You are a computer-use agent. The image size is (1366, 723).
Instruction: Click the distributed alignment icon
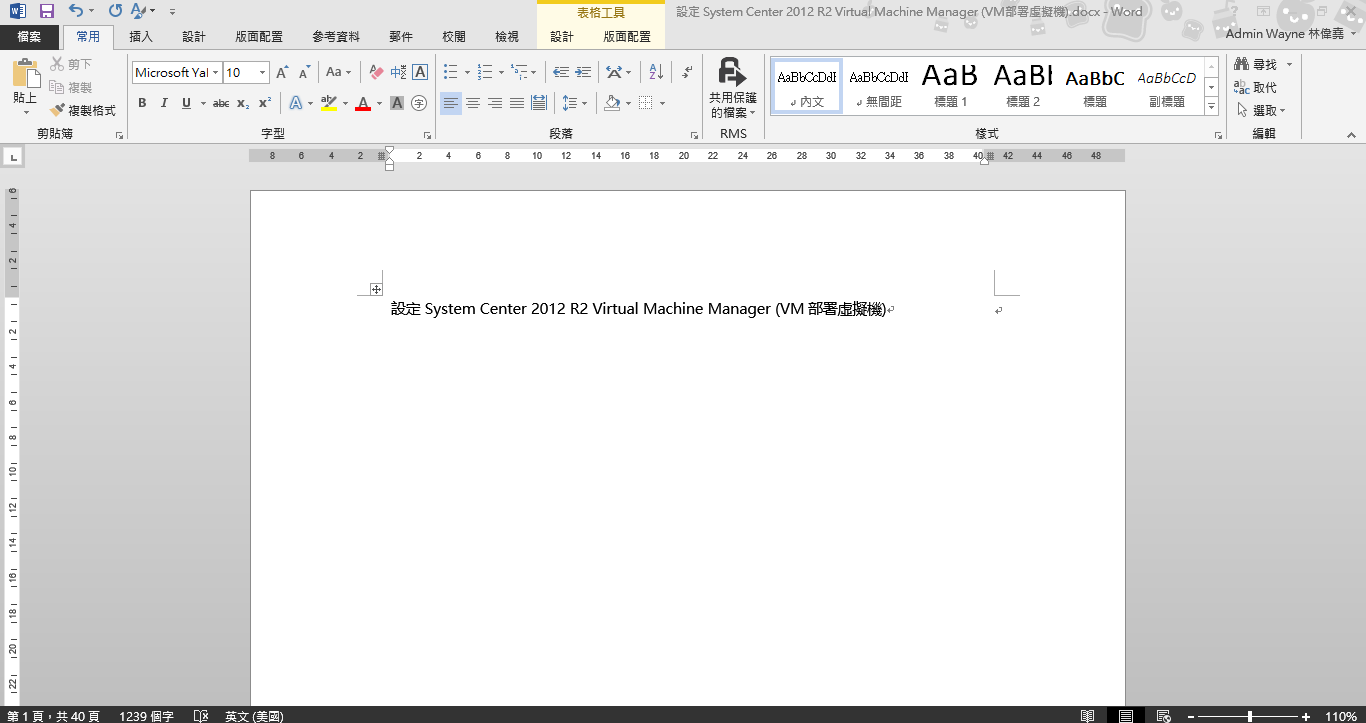point(539,103)
